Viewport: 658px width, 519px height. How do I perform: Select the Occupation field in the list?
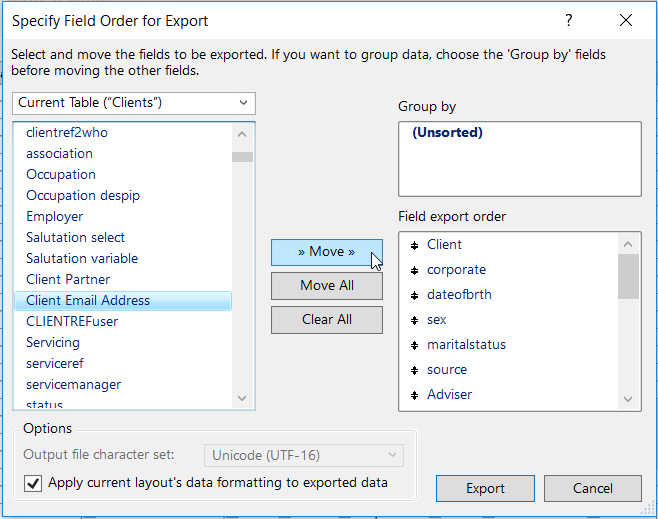(x=61, y=174)
